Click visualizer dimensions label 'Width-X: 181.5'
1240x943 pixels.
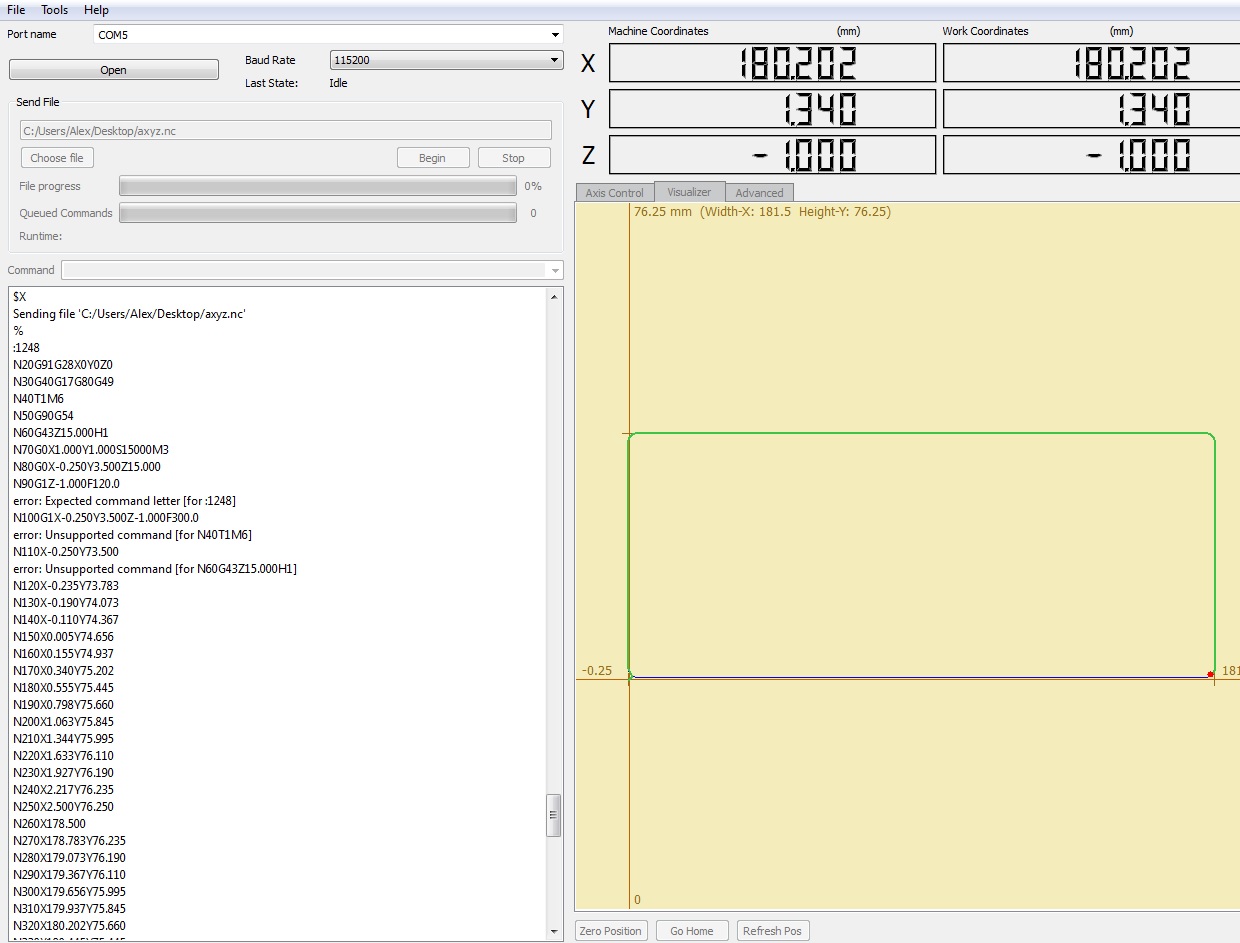747,212
